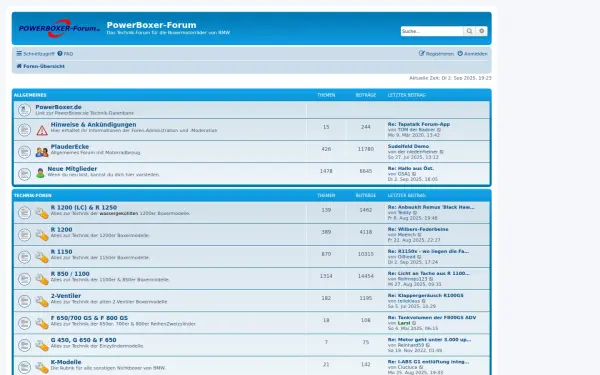
Task: Click forum status icon of PlauderEcke row
Action: (24, 152)
